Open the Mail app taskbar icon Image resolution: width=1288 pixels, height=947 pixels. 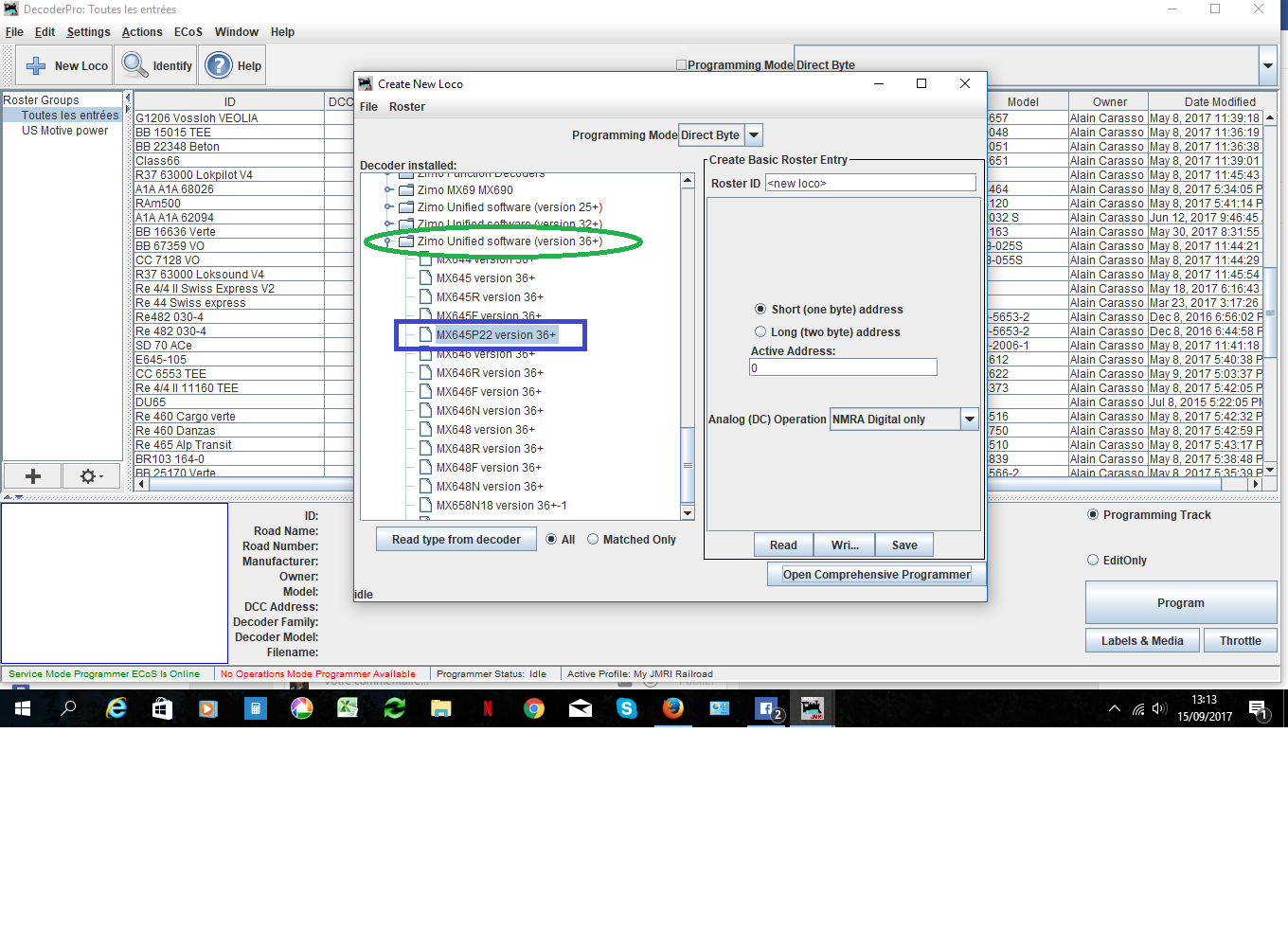tap(580, 708)
